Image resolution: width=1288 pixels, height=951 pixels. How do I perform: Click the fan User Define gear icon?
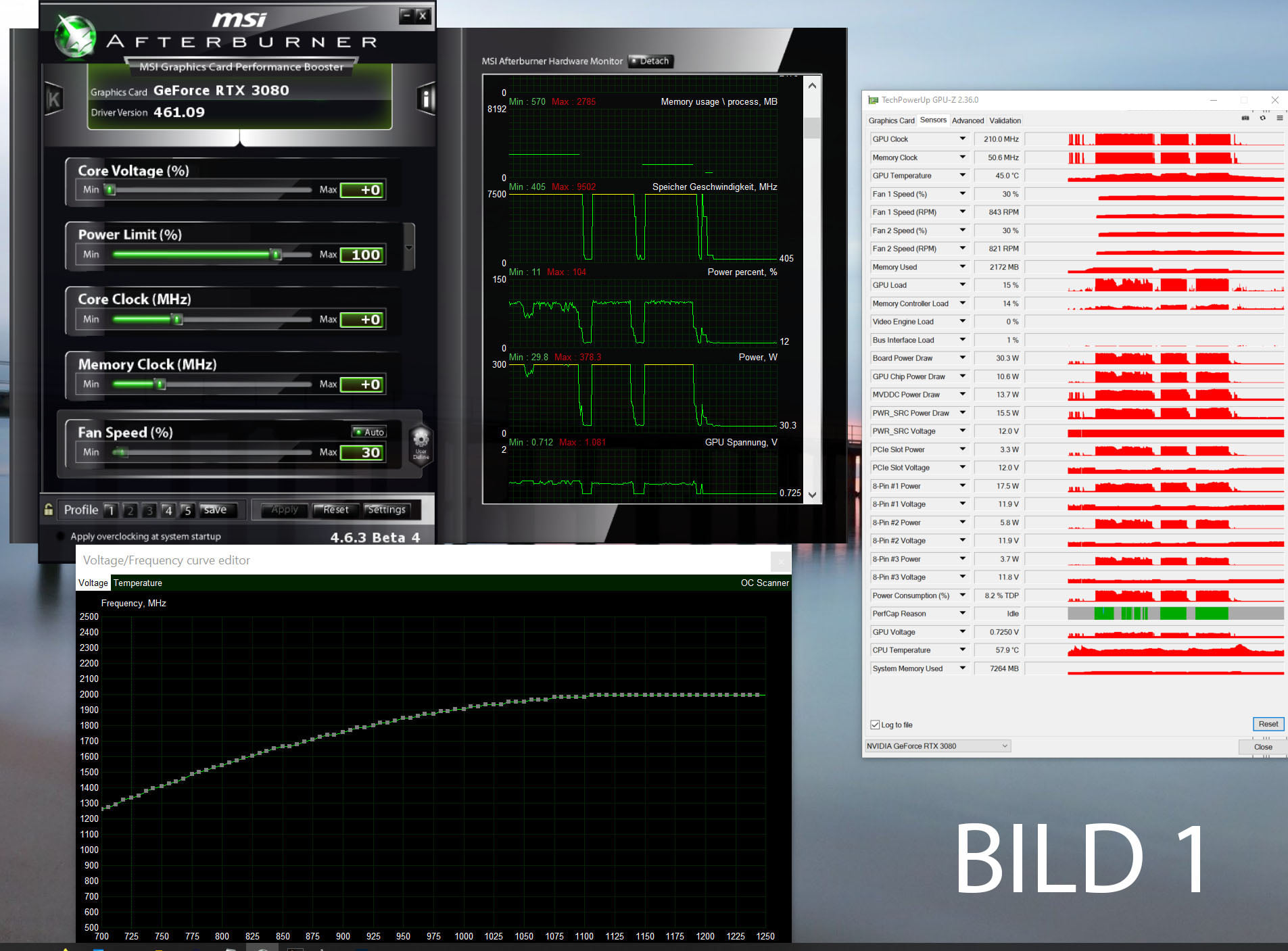click(421, 443)
